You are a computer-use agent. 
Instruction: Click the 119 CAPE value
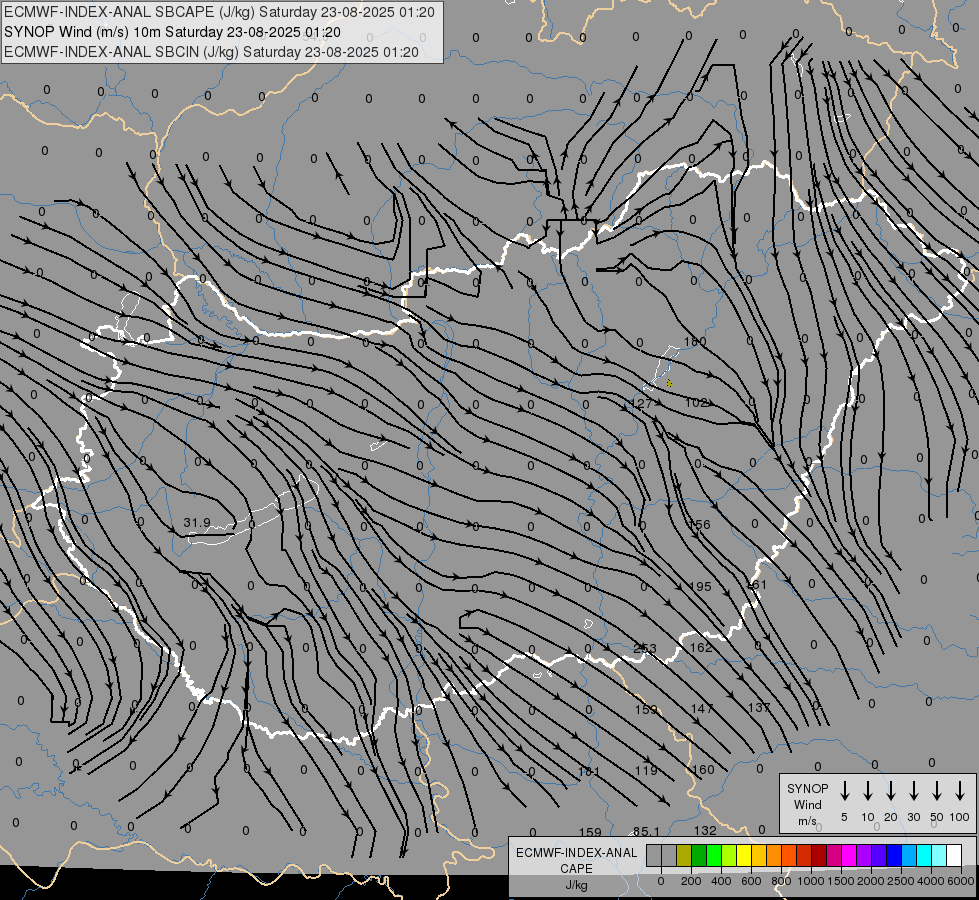pyautogui.click(x=646, y=770)
